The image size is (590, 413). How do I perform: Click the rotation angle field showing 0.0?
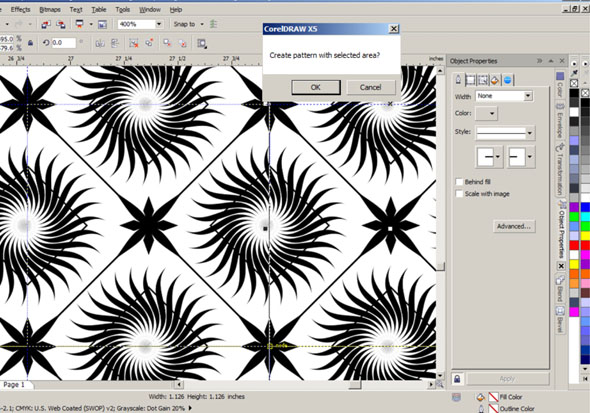pyautogui.click(x=63, y=43)
